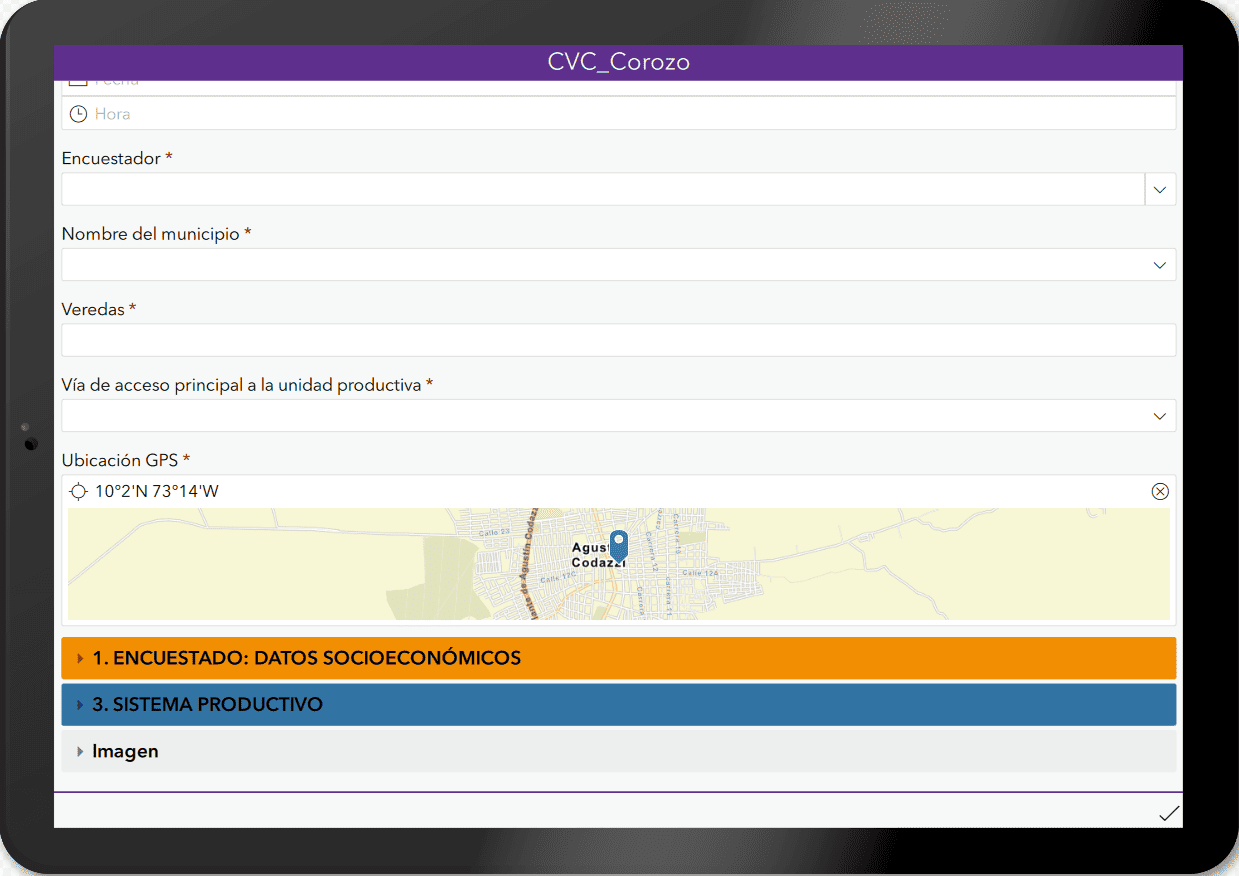Click the GPS coordinates 10°2'N 73°14'W
The height and width of the screenshot is (876, 1239).
[x=156, y=491]
